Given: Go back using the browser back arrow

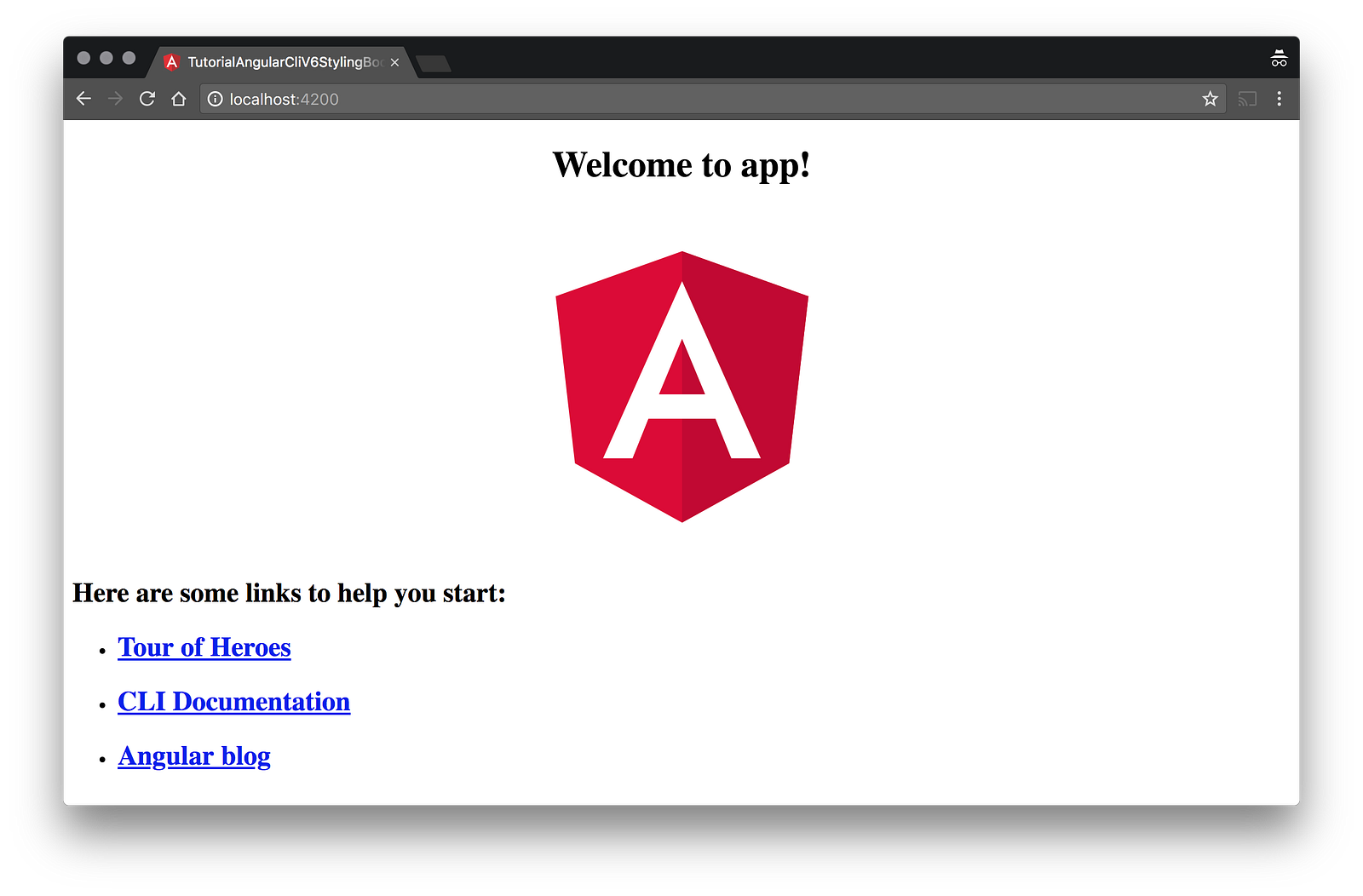Looking at the screenshot, I should point(83,99).
